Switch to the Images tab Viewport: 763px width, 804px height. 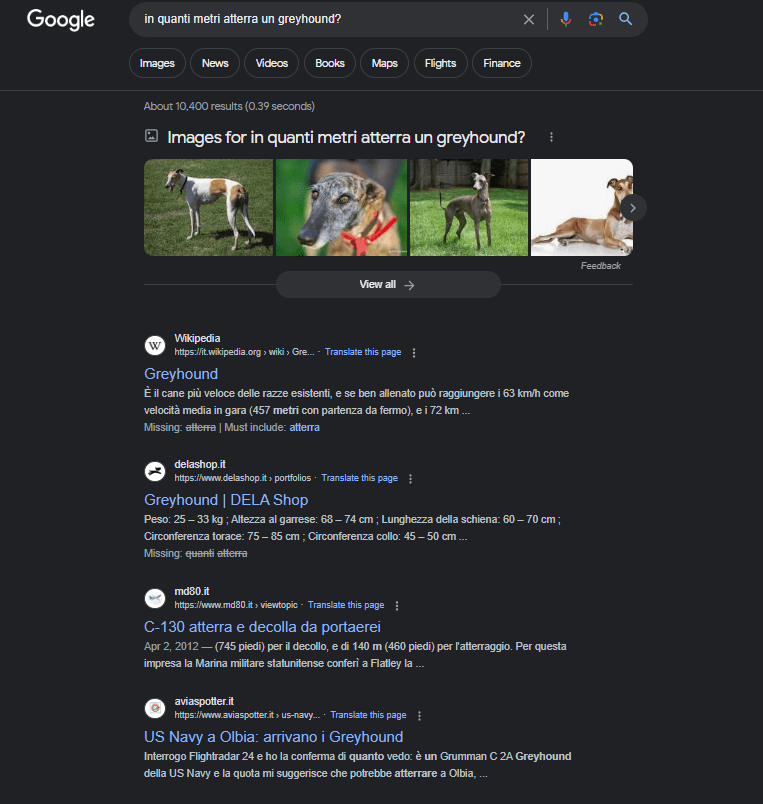[157, 63]
